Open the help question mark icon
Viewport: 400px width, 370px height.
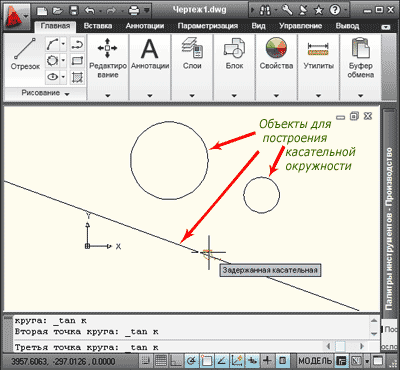[x=335, y=10]
